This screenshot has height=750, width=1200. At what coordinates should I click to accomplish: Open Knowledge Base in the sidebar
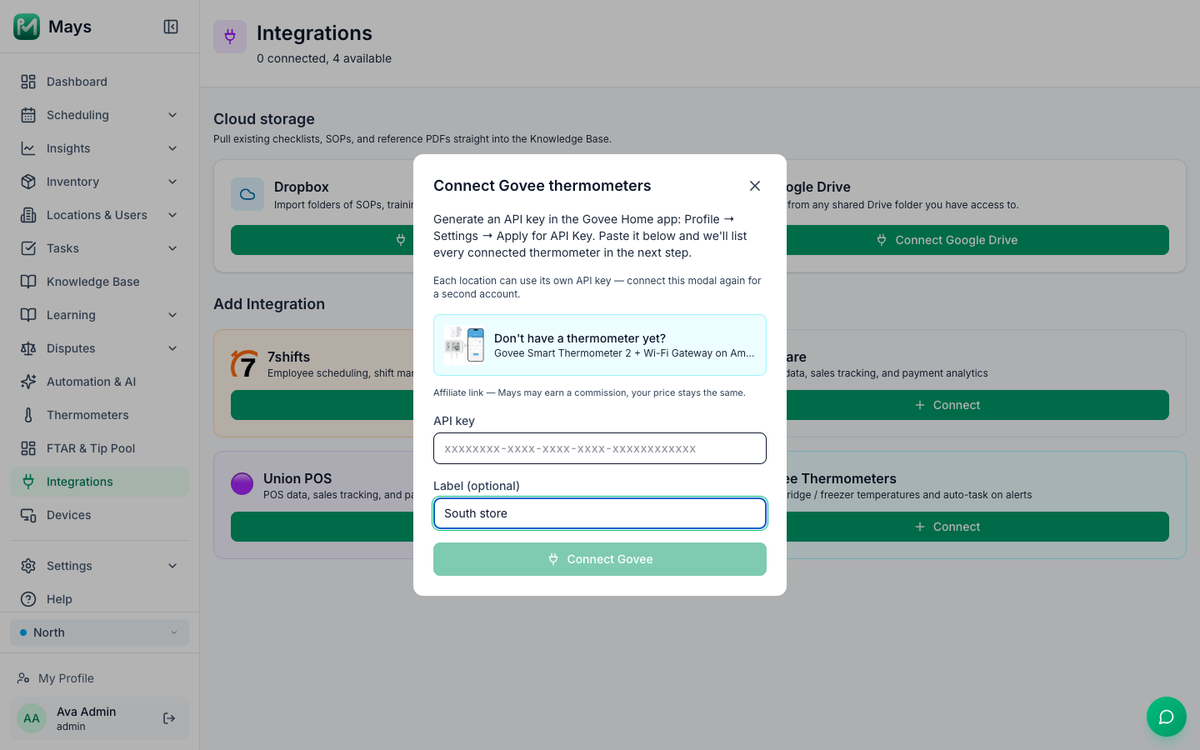coord(100,282)
